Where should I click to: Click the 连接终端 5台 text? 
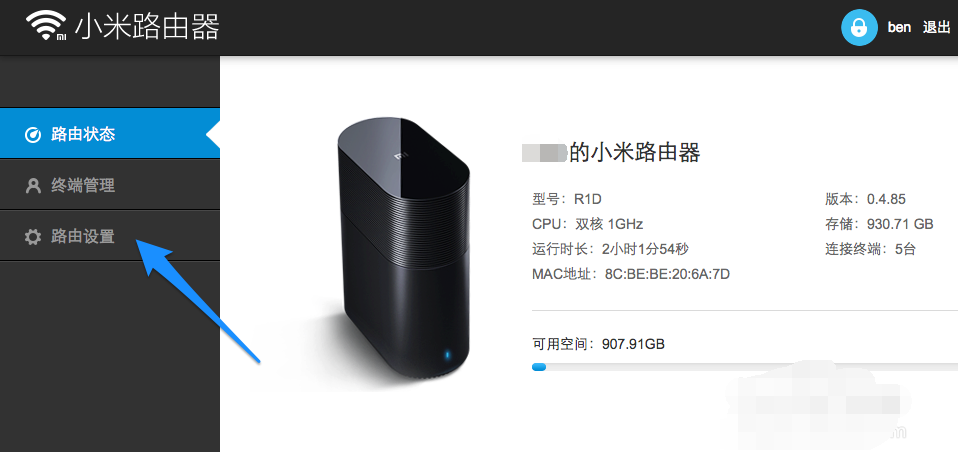coord(870,249)
